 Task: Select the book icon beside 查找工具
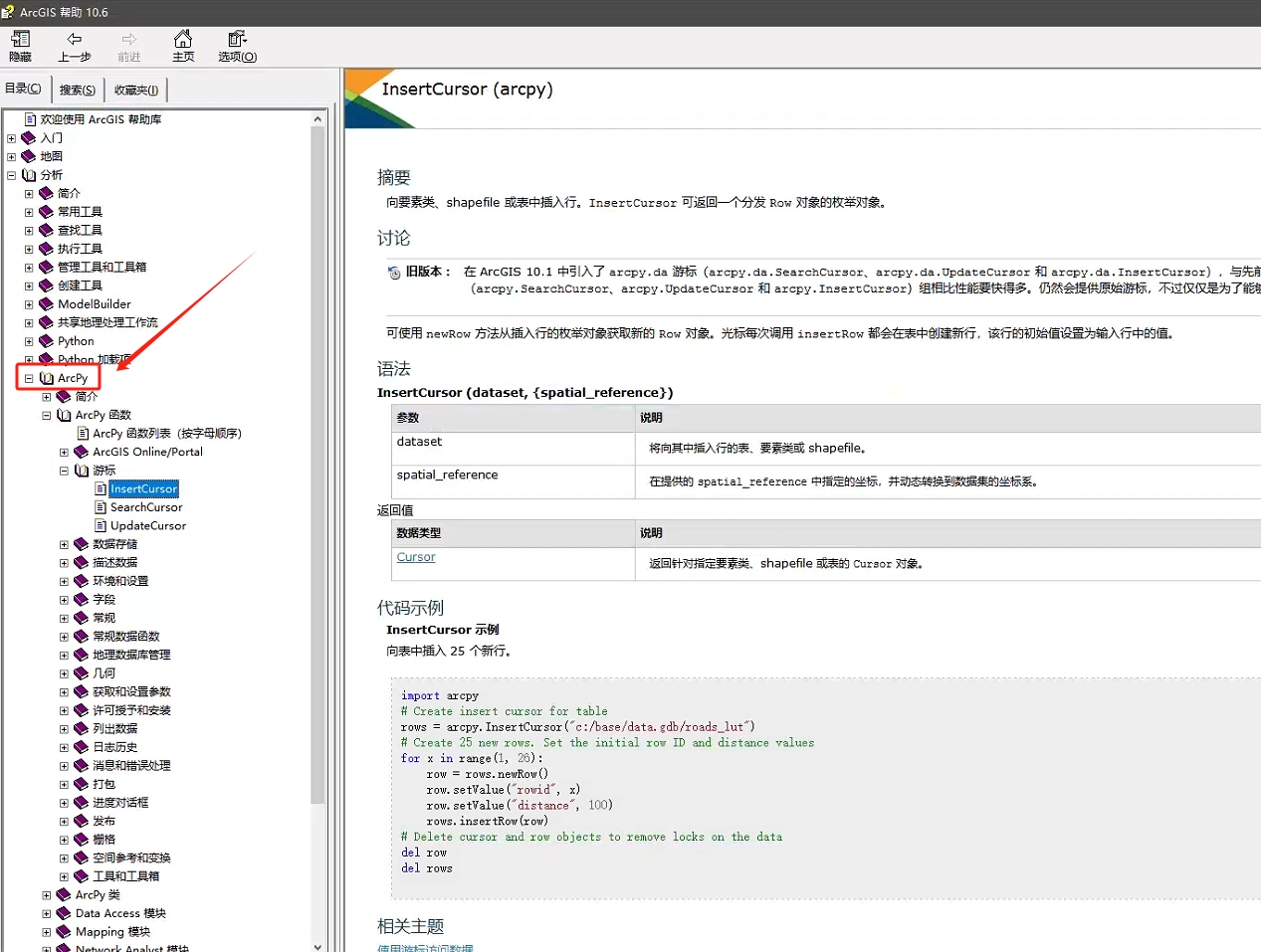point(46,230)
